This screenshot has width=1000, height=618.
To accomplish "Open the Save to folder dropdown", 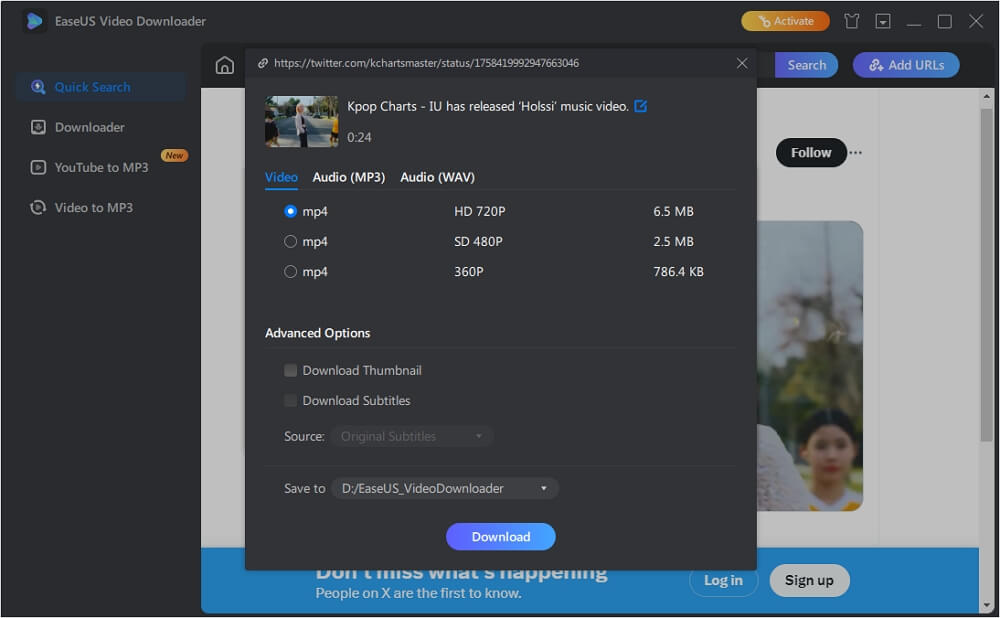I will click(445, 489).
